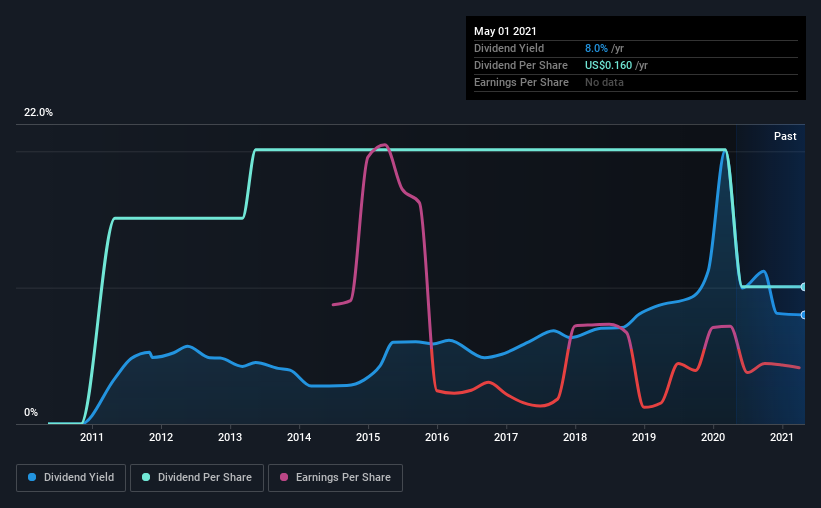The width and height of the screenshot is (821, 508).
Task: Click the 8.0% dividend yield value in tooltip
Action: click(596, 48)
